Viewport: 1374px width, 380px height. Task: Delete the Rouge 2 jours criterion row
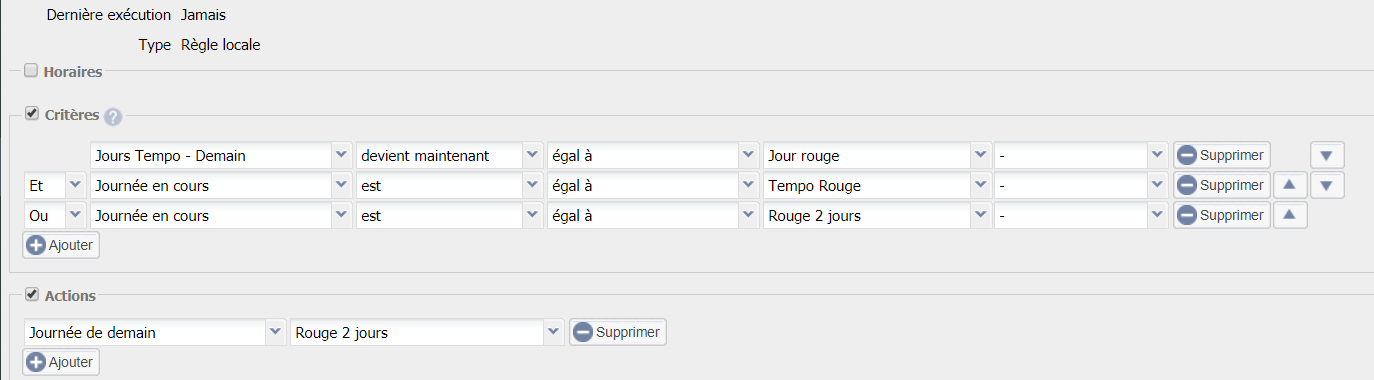tap(1221, 215)
